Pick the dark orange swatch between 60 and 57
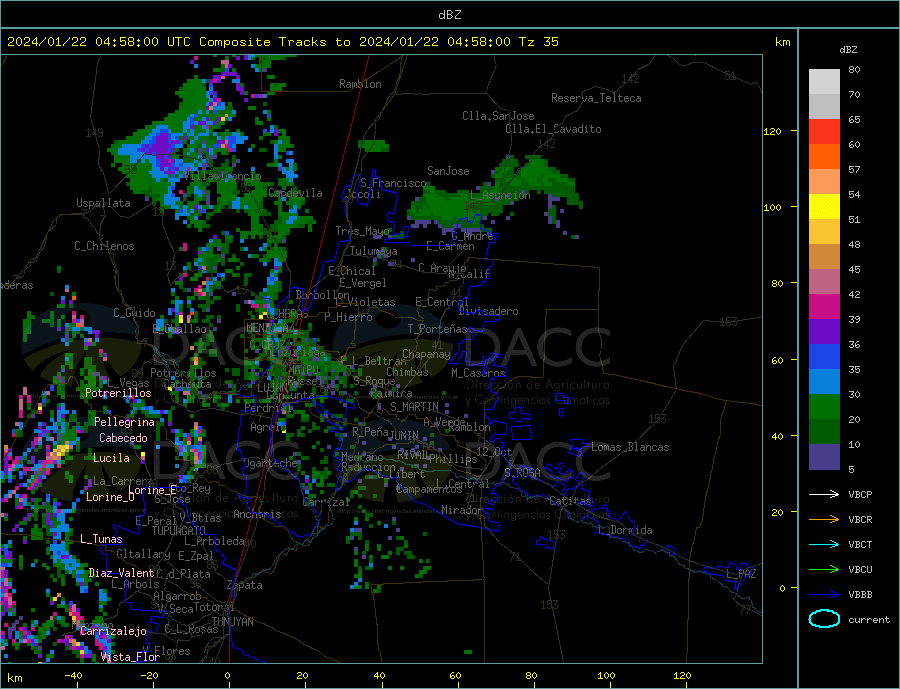Image resolution: width=900 pixels, height=689 pixels. (824, 157)
